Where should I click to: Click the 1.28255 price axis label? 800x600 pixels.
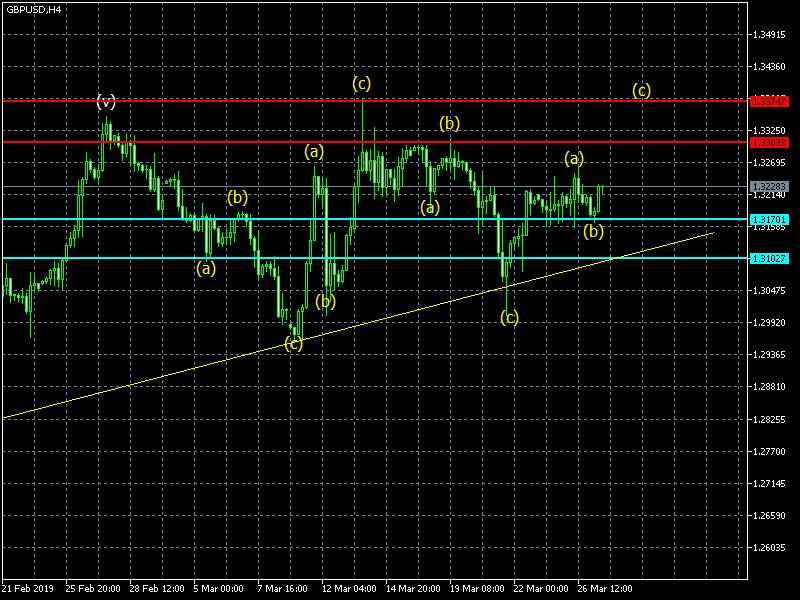pyautogui.click(x=769, y=419)
